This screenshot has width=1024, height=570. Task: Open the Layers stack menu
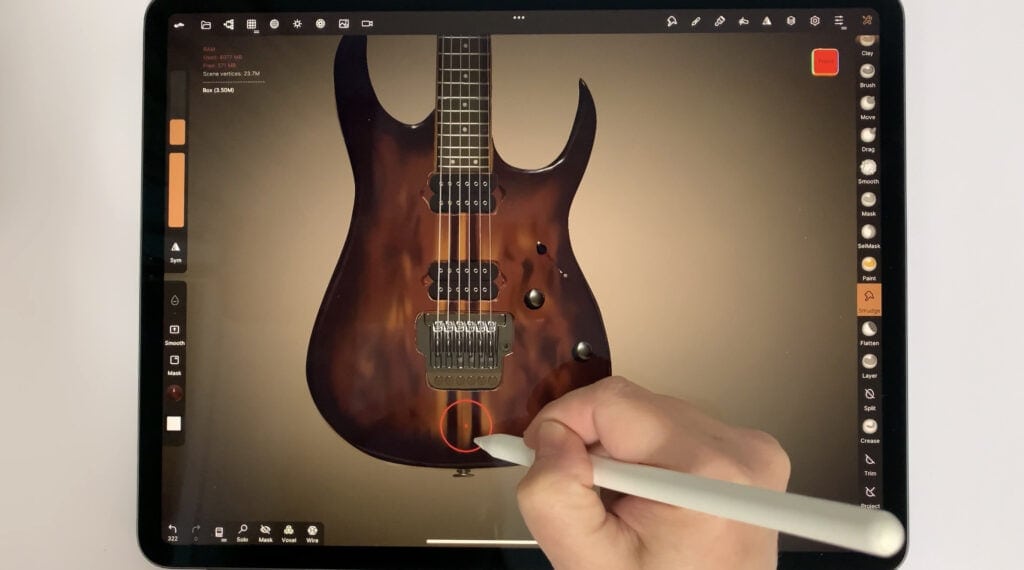point(790,21)
